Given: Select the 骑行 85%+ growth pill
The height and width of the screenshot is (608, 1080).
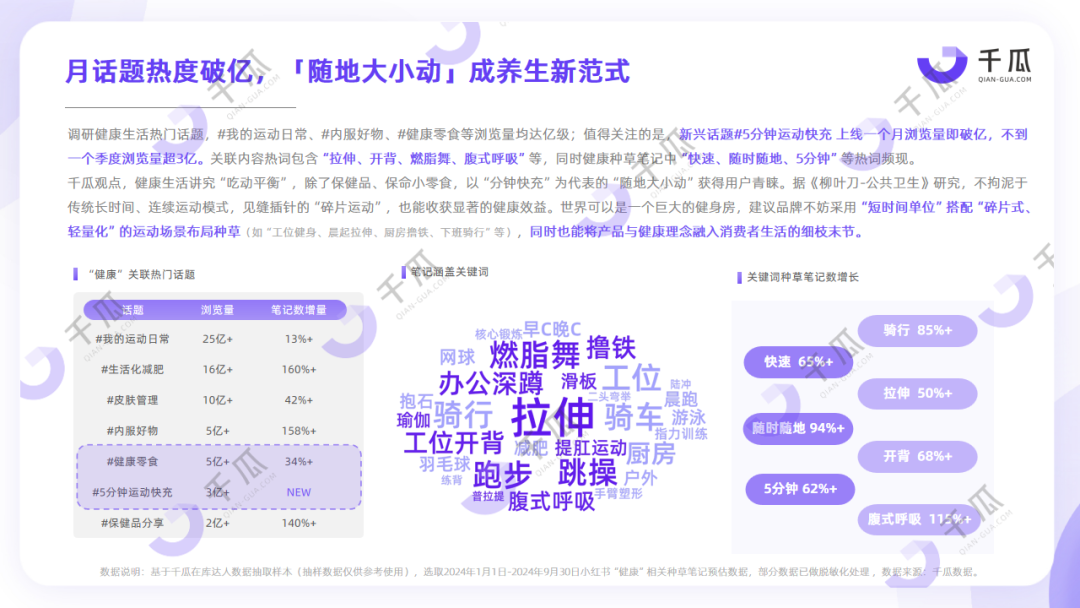Looking at the screenshot, I should (x=917, y=331).
